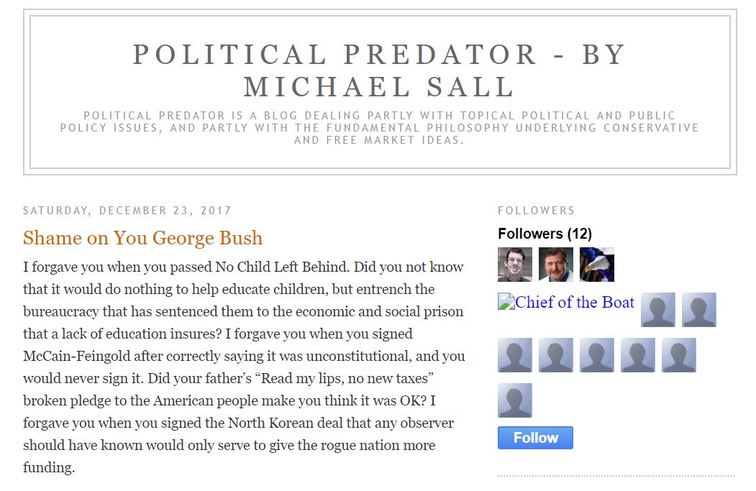
Task: Select the white lily flower follower avatar
Action: (596, 265)
